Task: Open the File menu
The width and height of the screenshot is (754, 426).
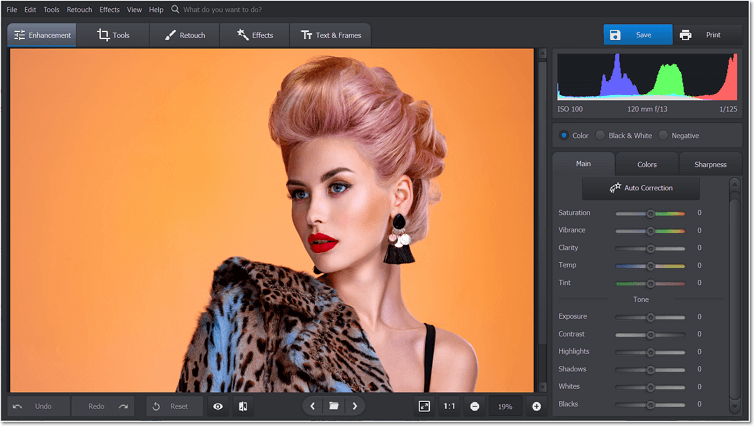Action: click(12, 10)
